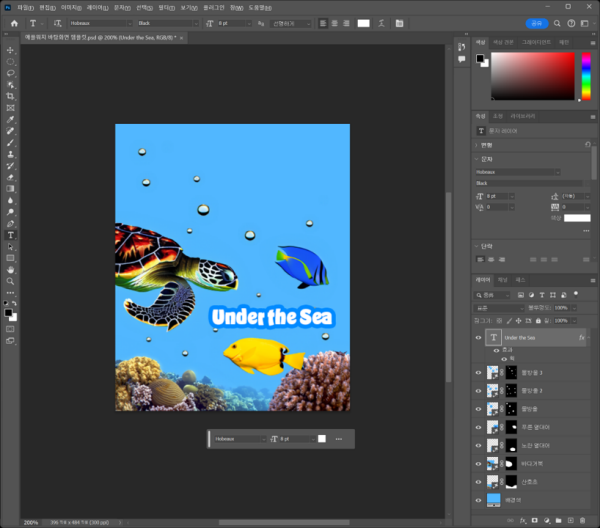This screenshot has height=528, width=600.
Task: Click the blue 공유 share button
Action: (x=536, y=23)
